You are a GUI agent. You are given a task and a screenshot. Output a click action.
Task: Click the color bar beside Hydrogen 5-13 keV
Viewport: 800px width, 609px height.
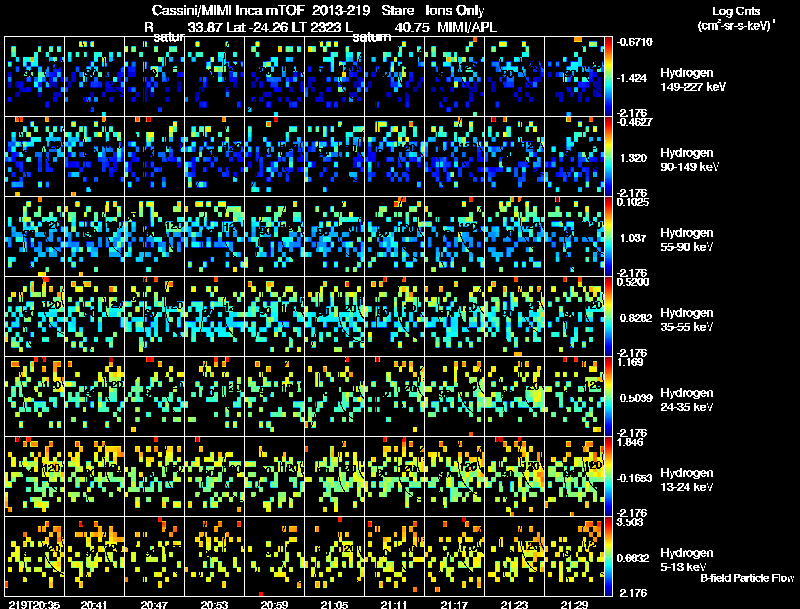click(608, 556)
